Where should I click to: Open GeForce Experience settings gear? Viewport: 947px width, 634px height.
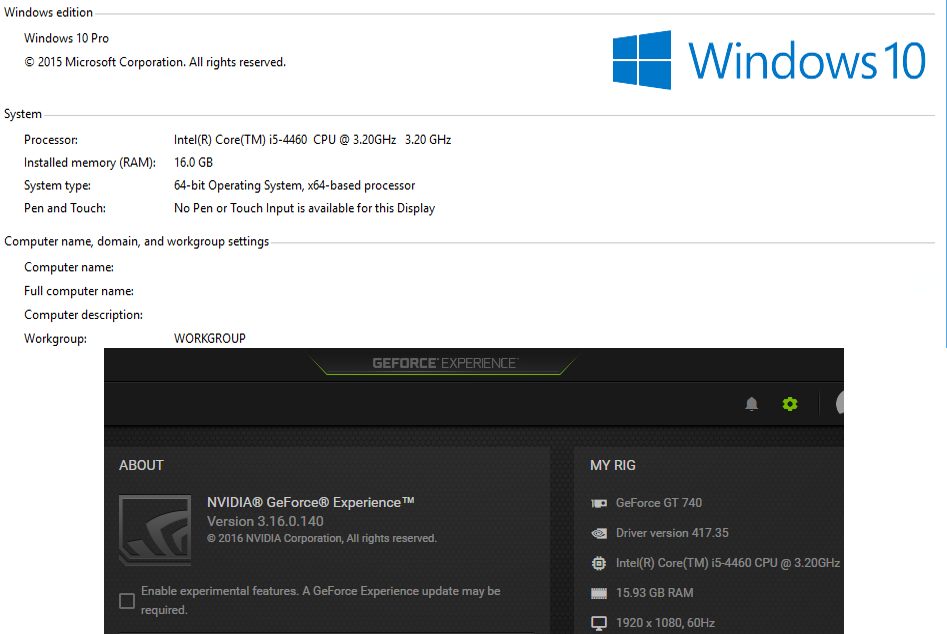click(790, 404)
